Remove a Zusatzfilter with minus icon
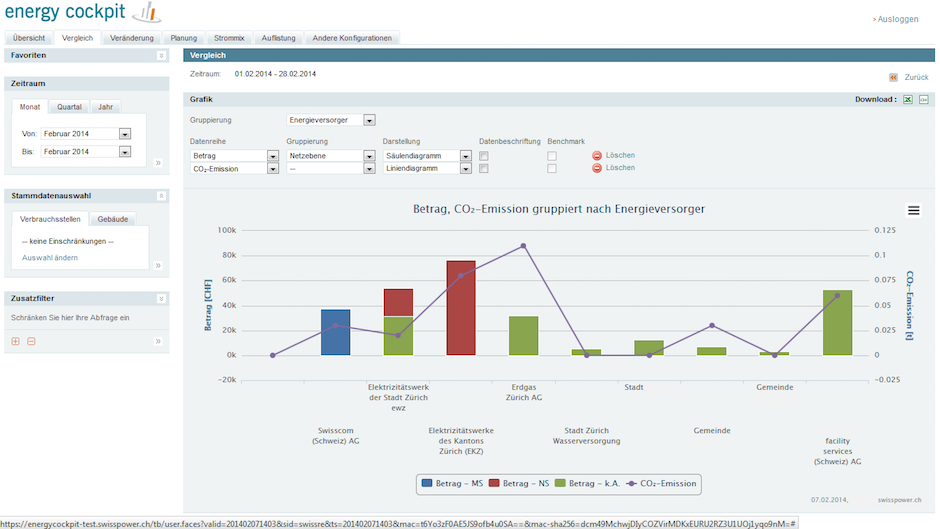 coord(31,341)
